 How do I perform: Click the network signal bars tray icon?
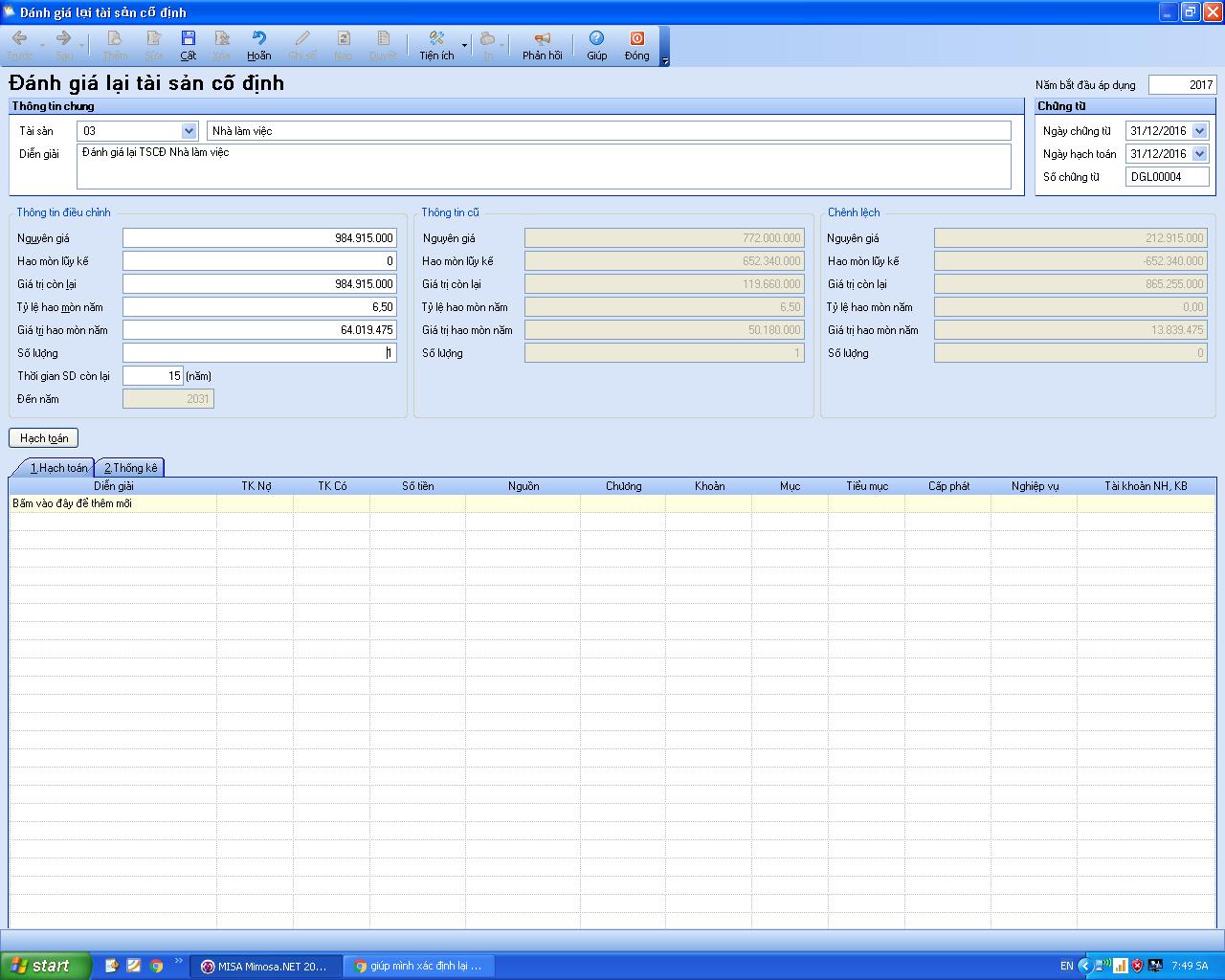point(1121,966)
